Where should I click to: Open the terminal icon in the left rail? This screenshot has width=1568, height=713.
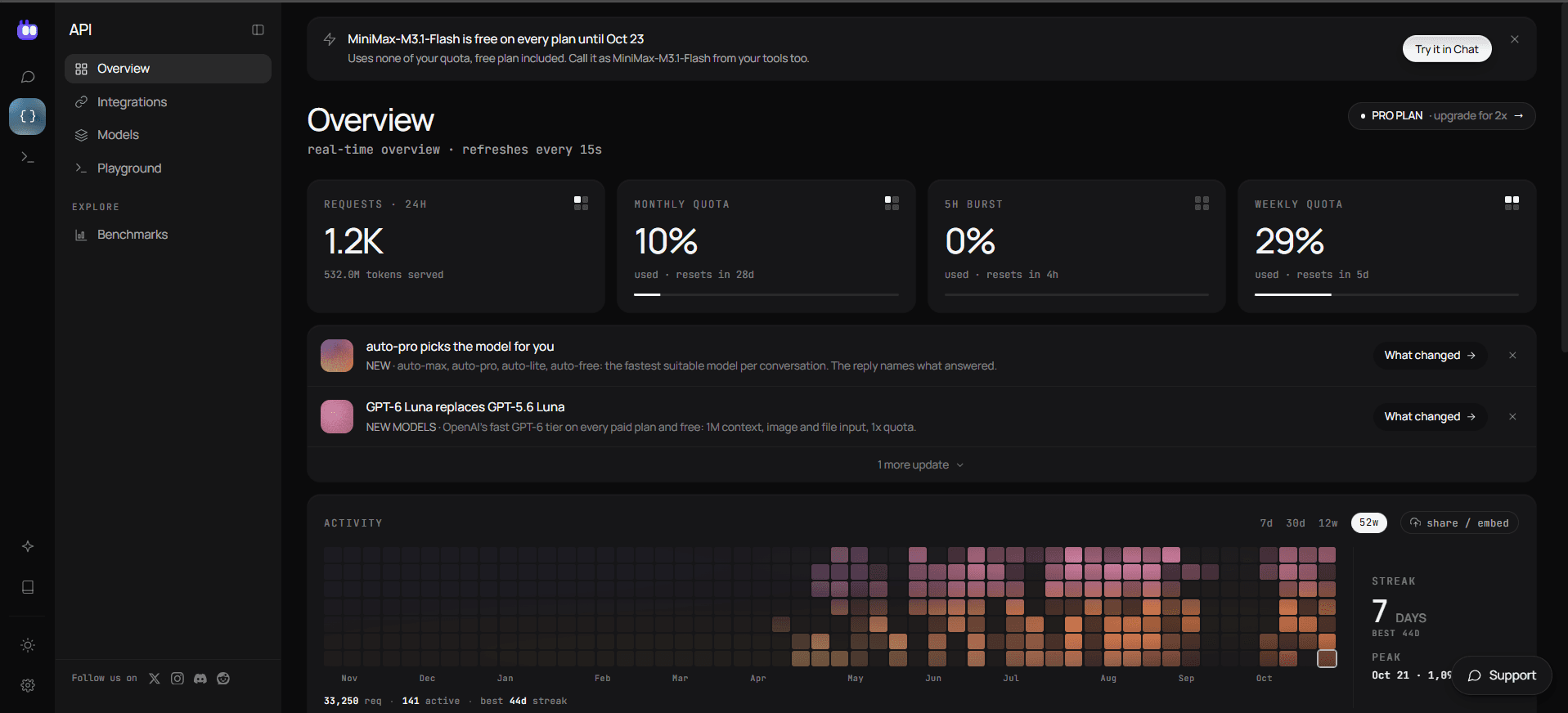[28, 157]
